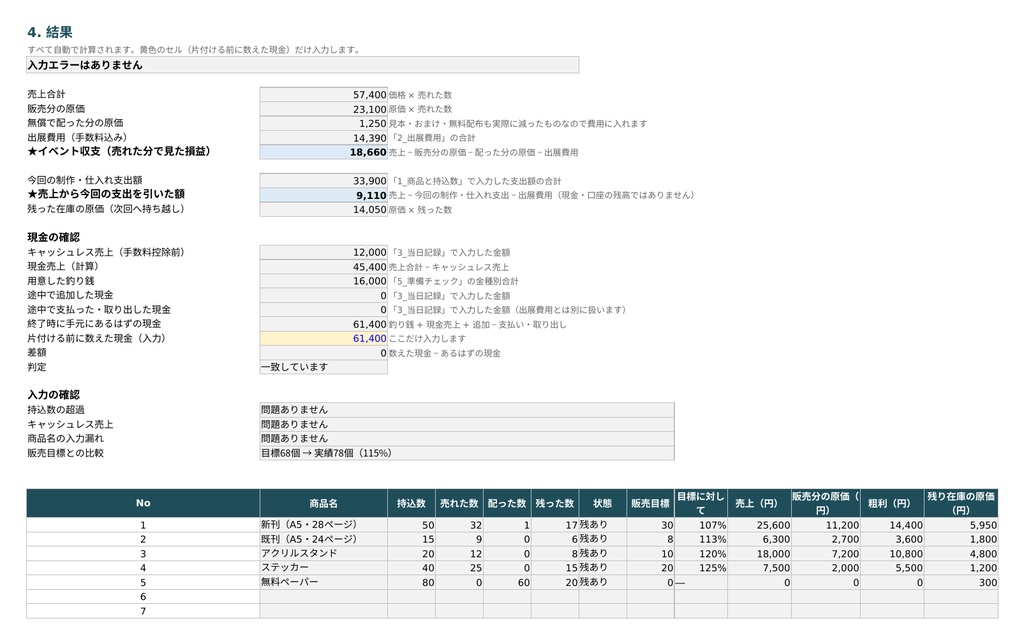Screen dimensions: 1024x644
Task: Click the 新刊（A5・28ページ） product cell
Action: click(323, 524)
